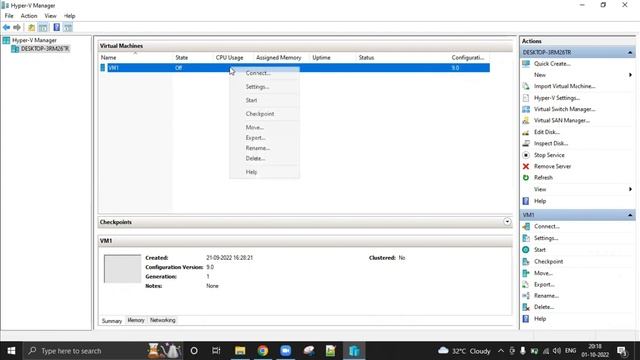The width and height of the screenshot is (640, 360).
Task: Open Task View on the taskbar
Action: click(x=216, y=351)
